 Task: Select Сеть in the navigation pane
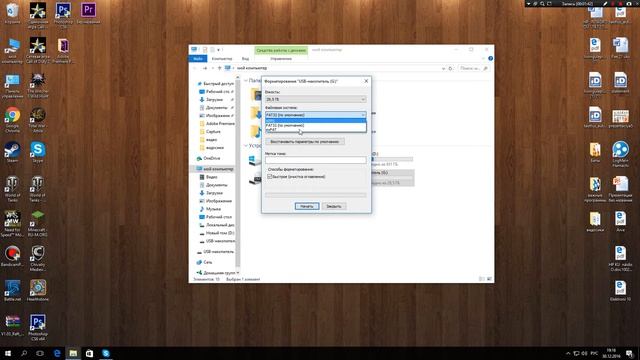(207, 262)
